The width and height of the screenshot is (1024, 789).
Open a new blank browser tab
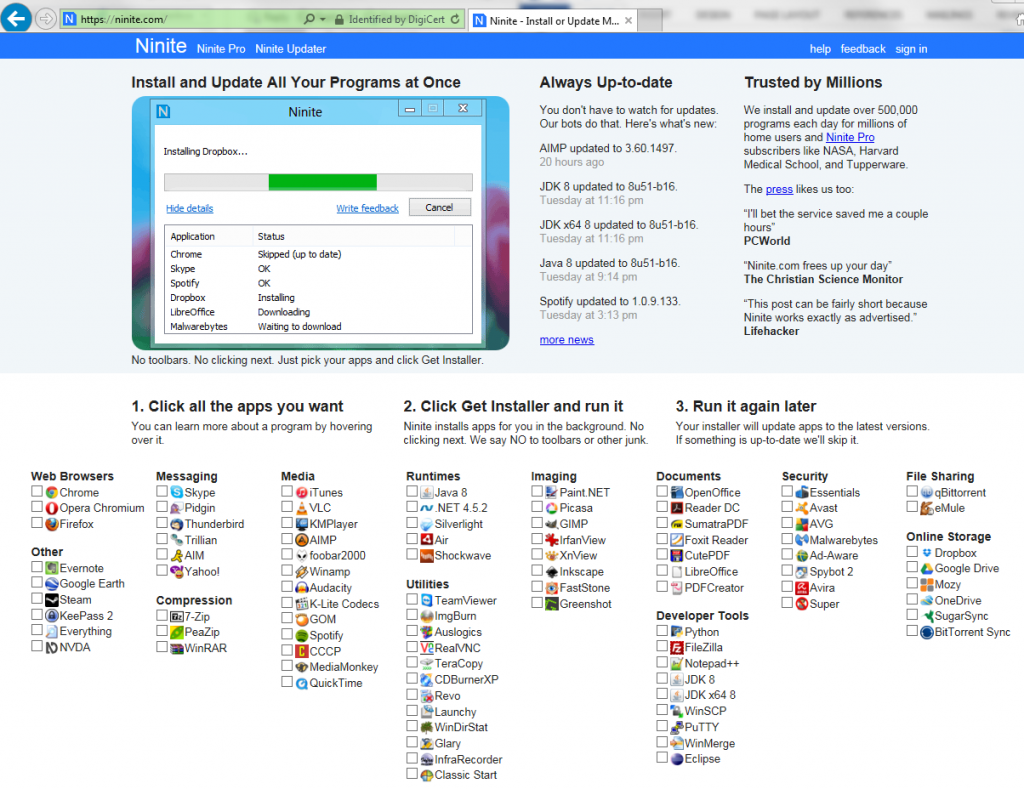tap(650, 21)
